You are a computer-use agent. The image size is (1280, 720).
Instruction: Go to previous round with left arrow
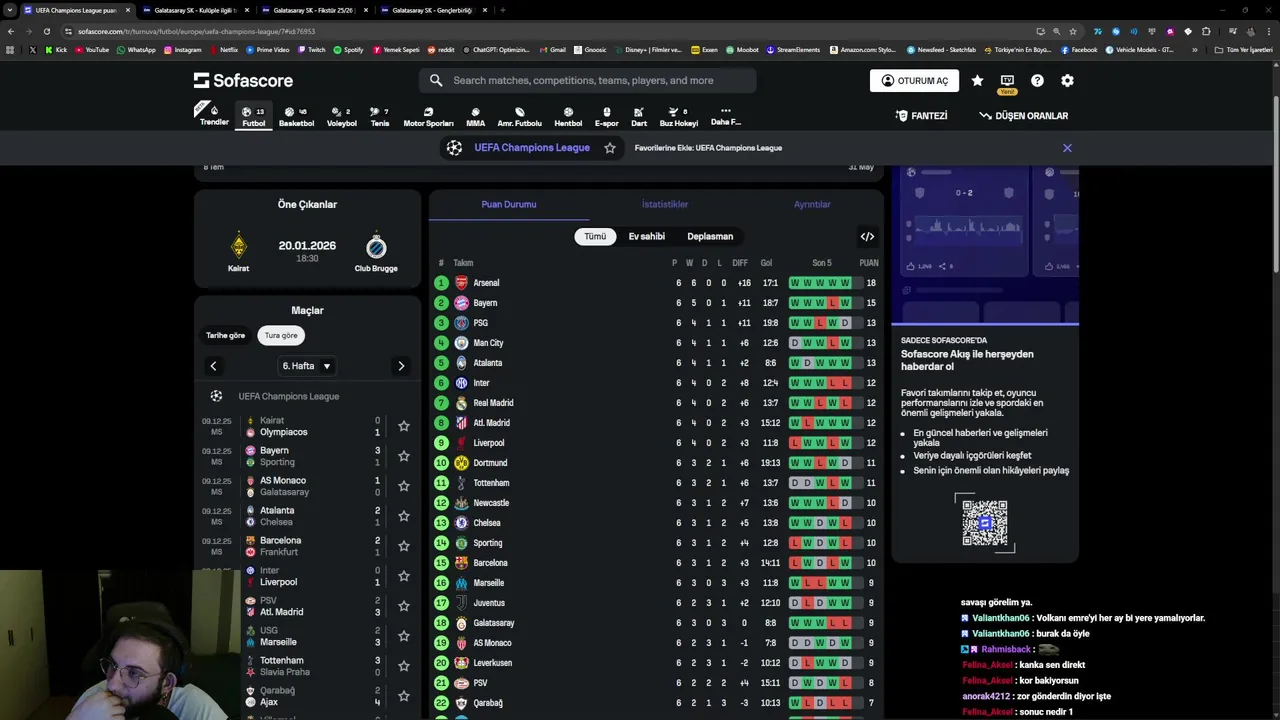coord(213,366)
